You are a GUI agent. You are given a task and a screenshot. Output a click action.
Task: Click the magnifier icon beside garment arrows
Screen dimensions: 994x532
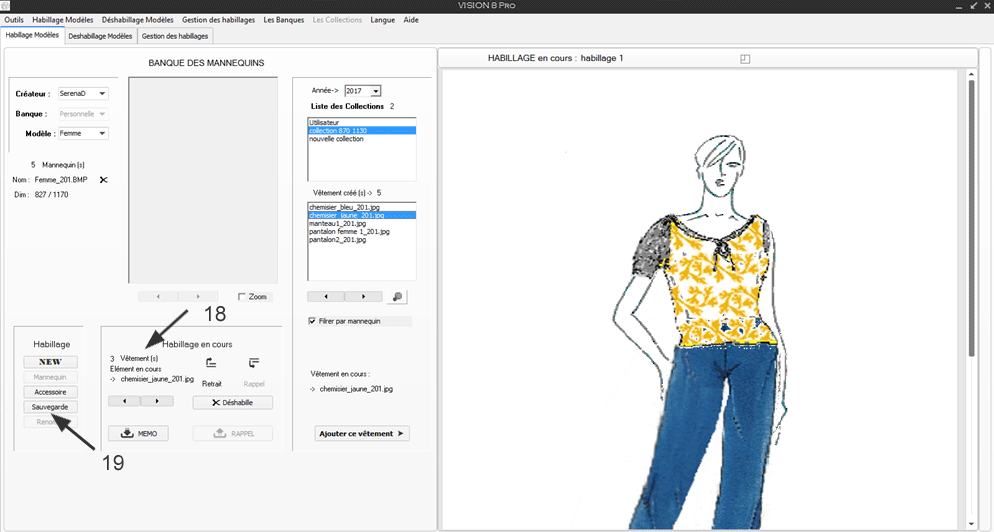point(397,297)
